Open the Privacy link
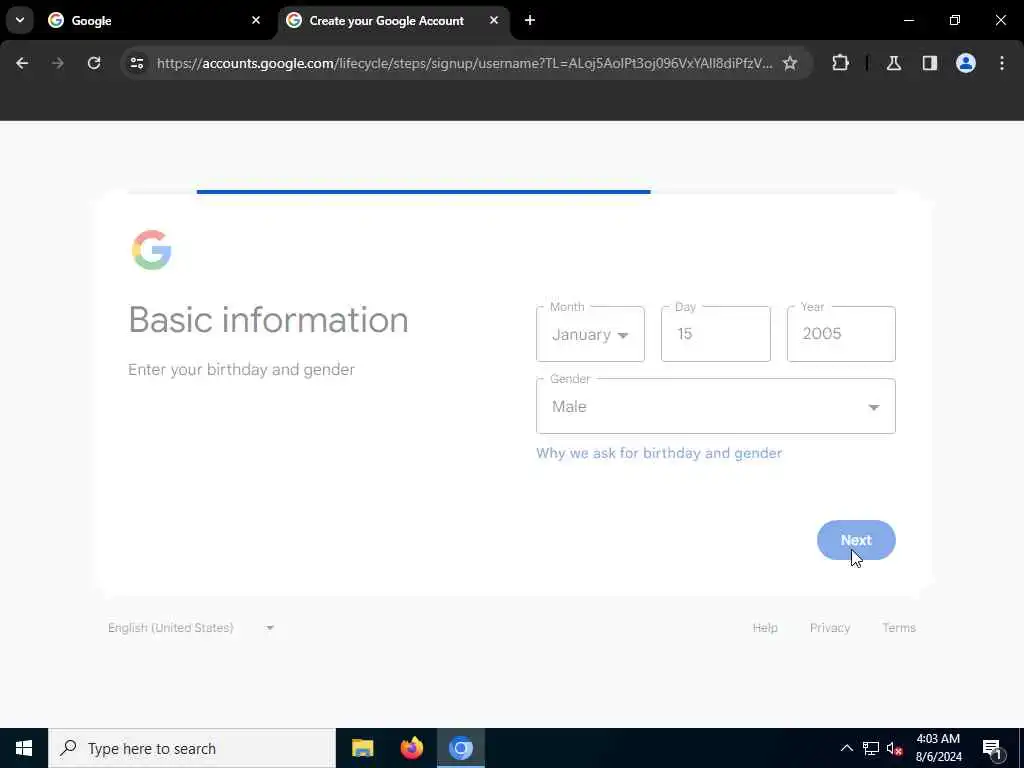 click(x=830, y=628)
